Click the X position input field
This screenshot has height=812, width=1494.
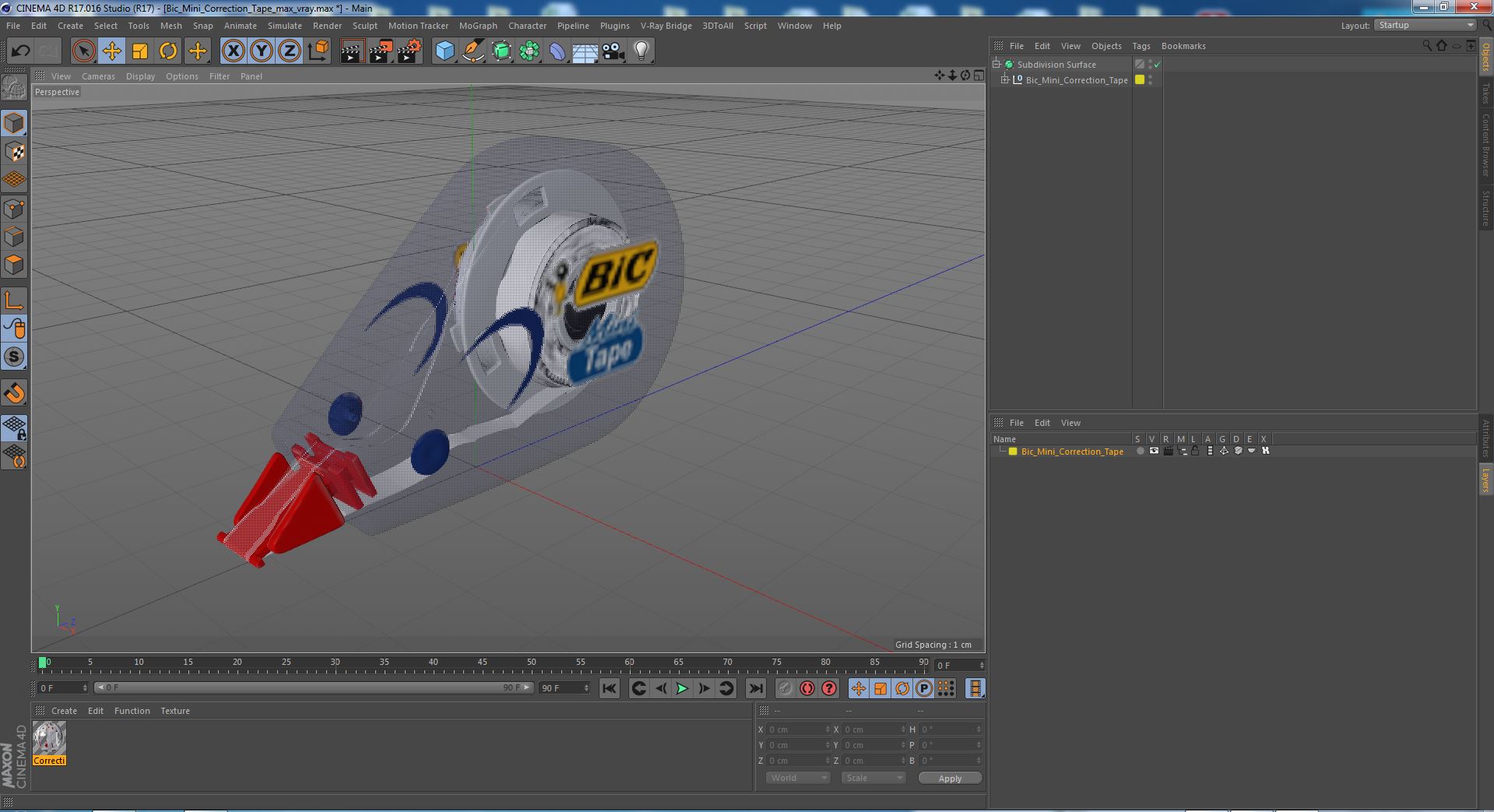(799, 729)
